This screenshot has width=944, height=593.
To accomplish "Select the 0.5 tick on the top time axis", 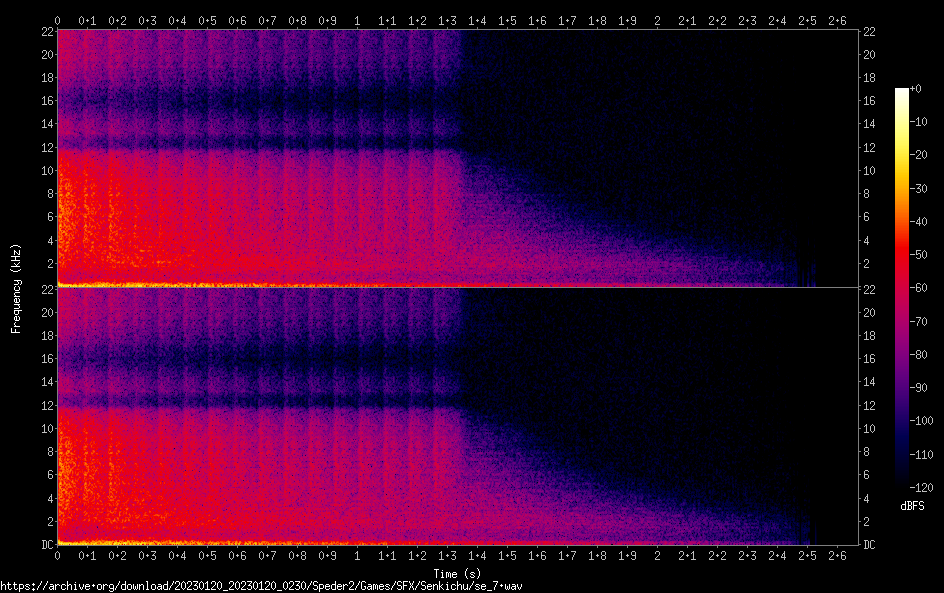I will 207,20.
